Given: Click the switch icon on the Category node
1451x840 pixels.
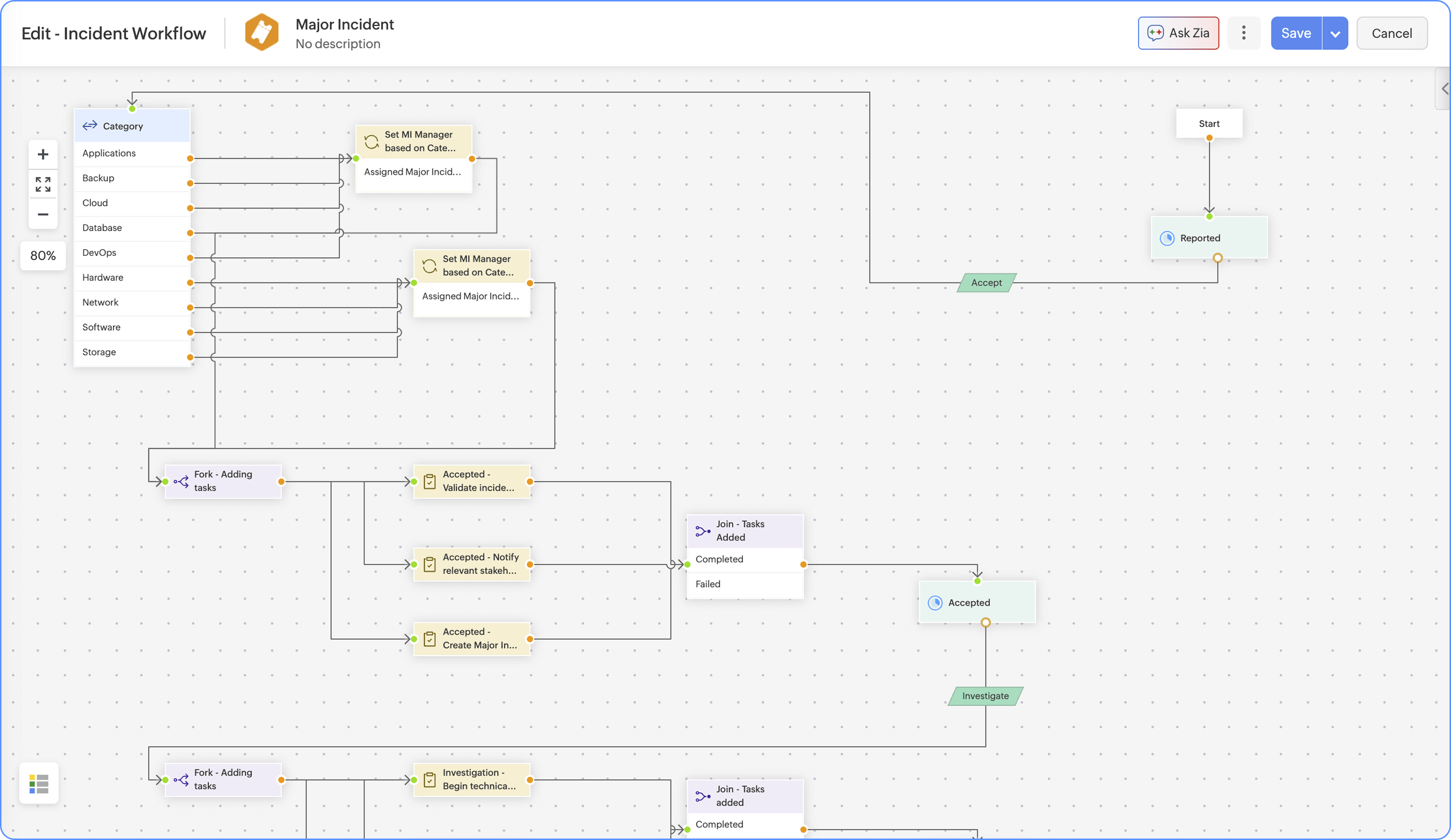Looking at the screenshot, I should (90, 126).
